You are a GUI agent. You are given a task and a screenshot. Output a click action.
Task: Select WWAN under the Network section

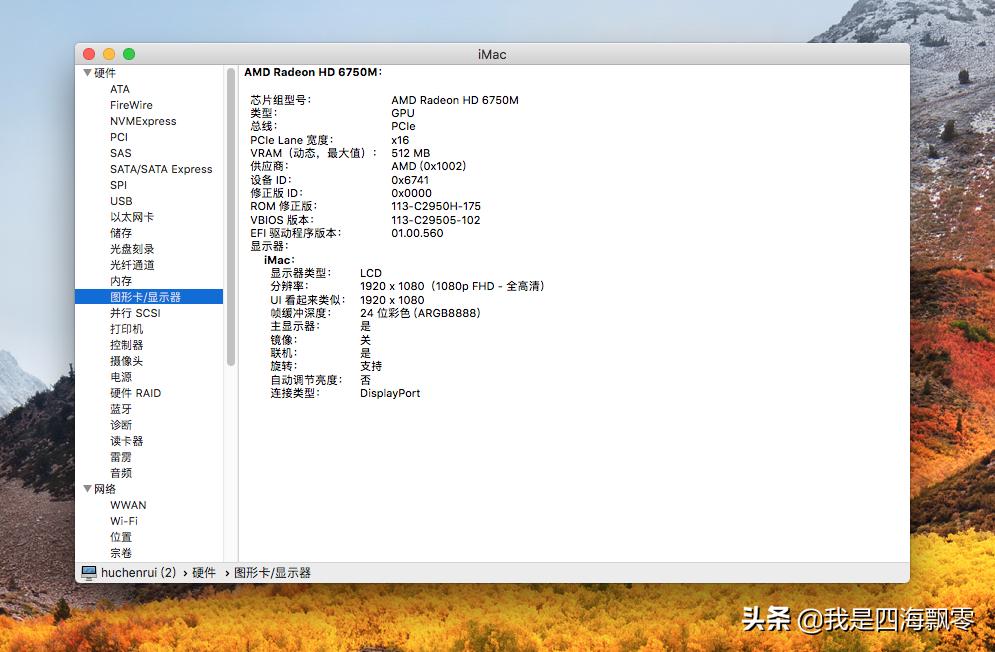coord(127,505)
